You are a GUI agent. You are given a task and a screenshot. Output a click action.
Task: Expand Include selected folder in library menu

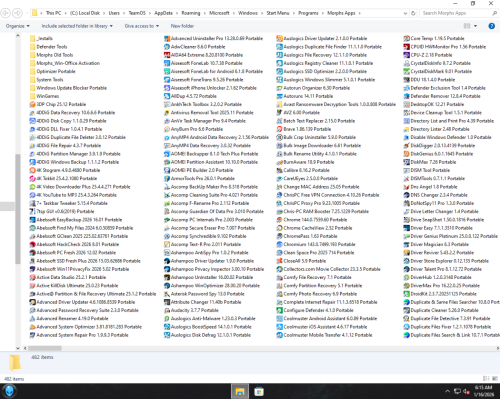click(77, 26)
